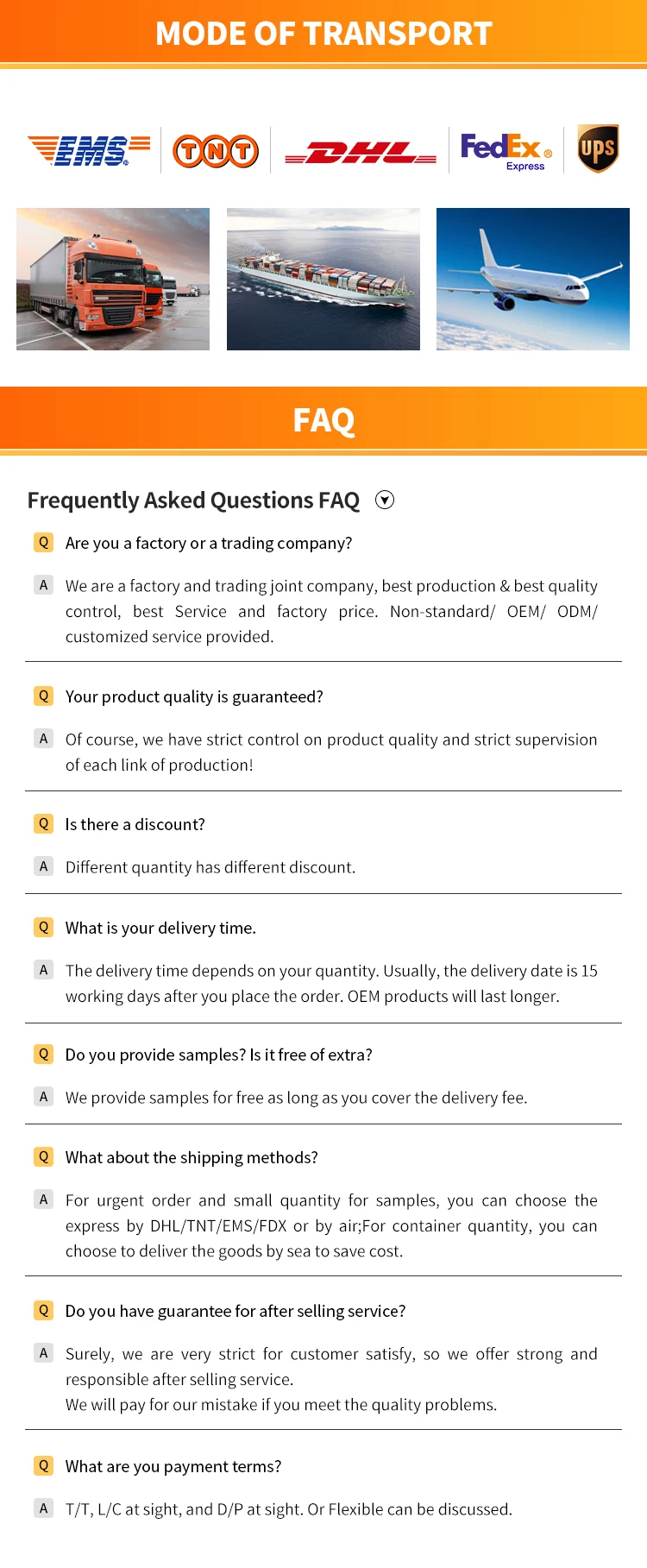Click the FAQ orange banner
Image resolution: width=647 pixels, height=1568 pixels.
pos(323,420)
